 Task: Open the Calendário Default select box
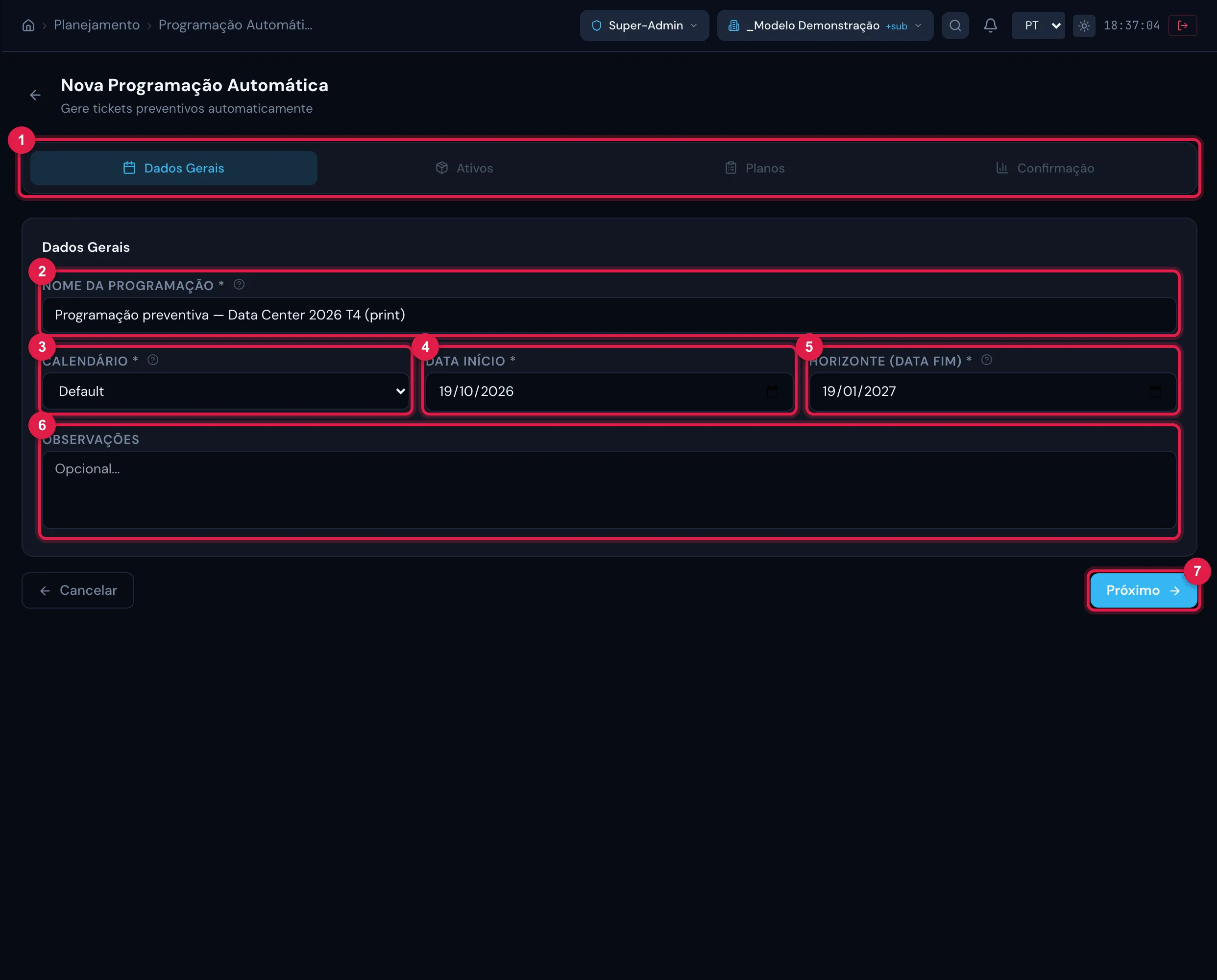tap(226, 391)
